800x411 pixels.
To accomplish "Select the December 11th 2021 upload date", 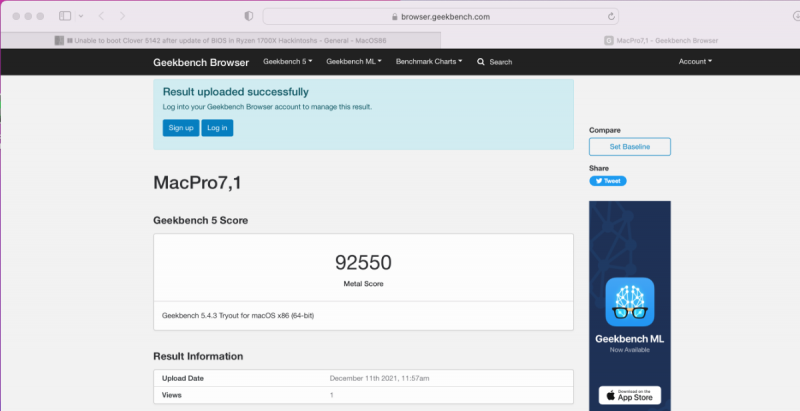I will point(380,378).
